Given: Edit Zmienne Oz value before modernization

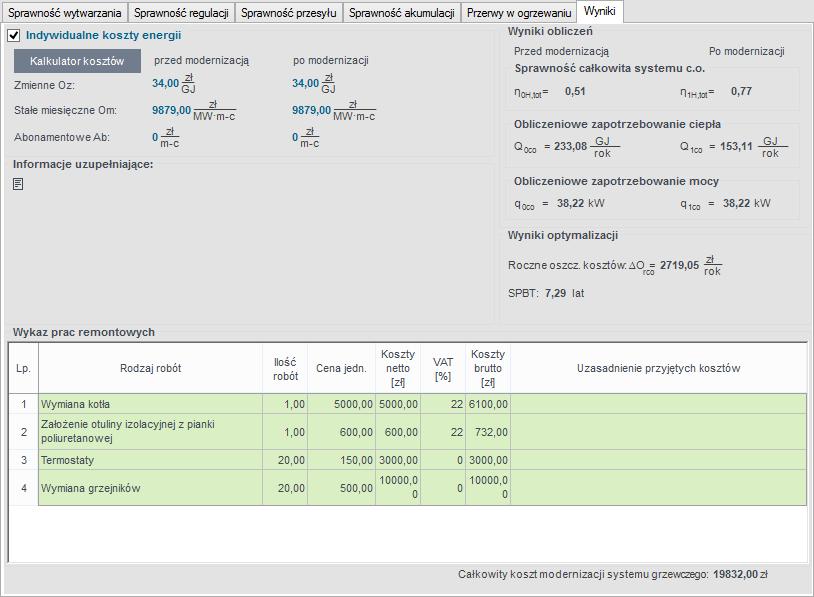Looking at the screenshot, I should tap(165, 83).
